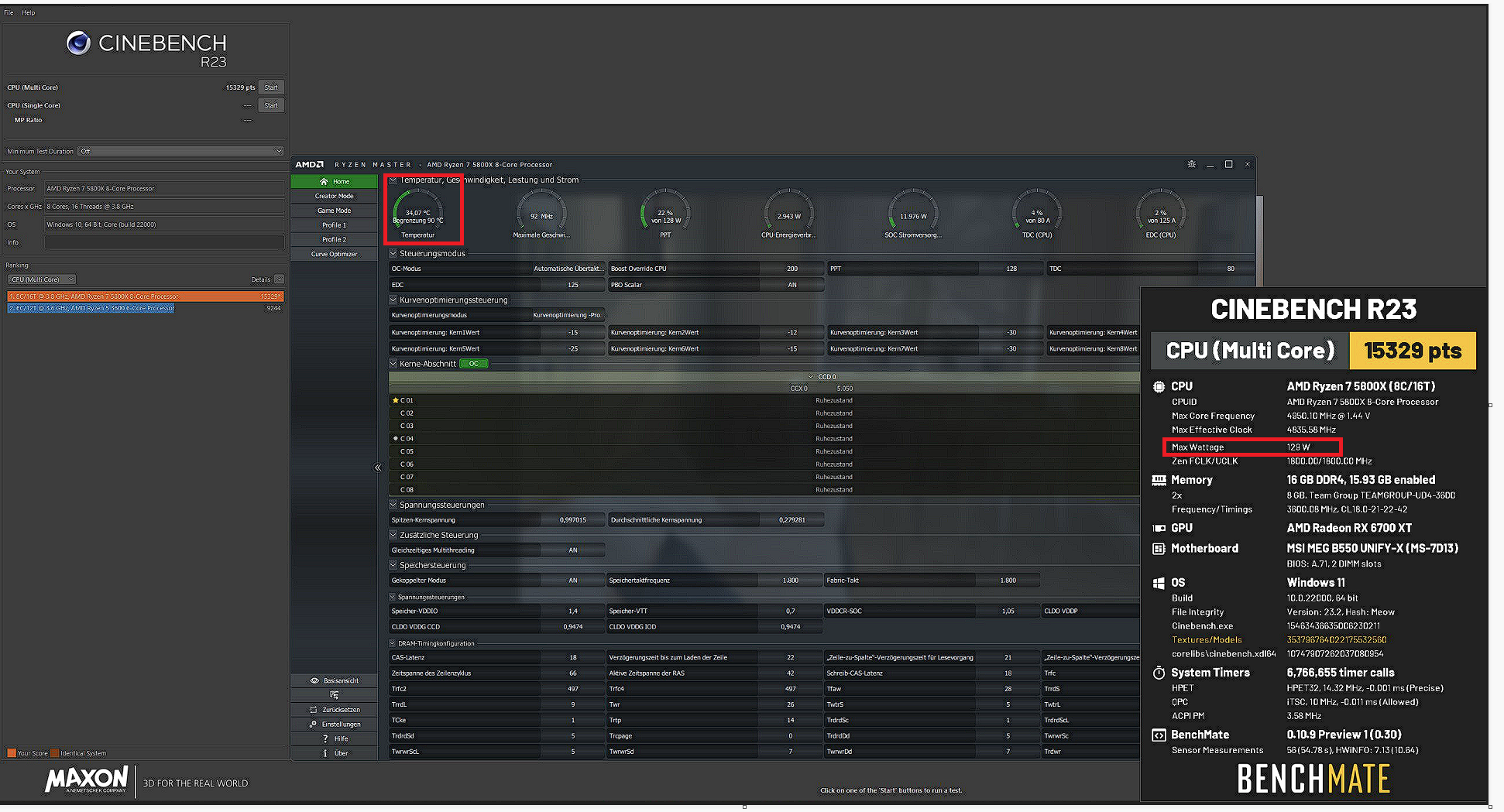The image size is (1504, 812).
Task: Click the SOC Stromversorgung gauge
Action: click(913, 214)
